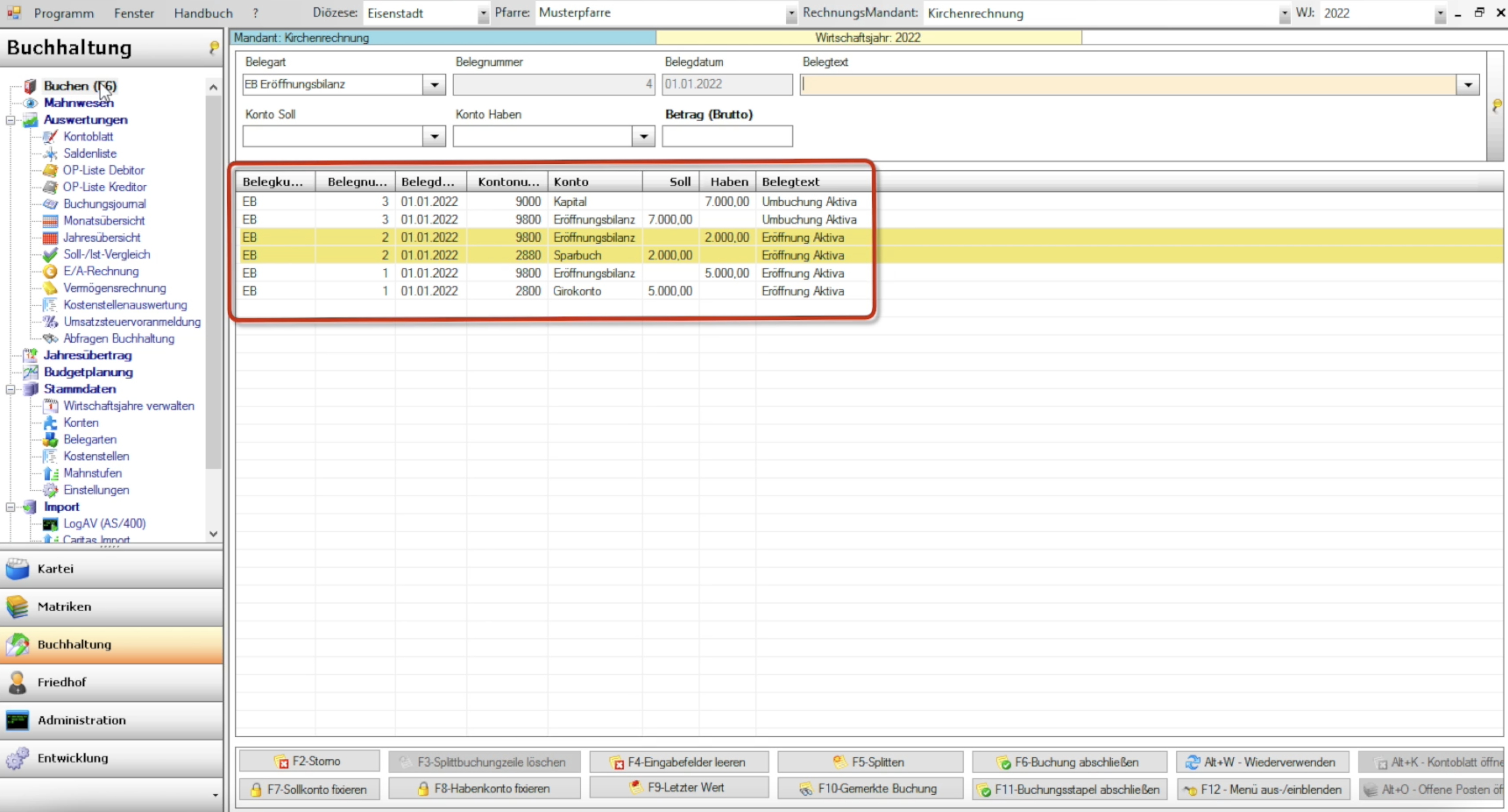
Task: Open the Belegart dropdown arrow
Action: point(434,85)
